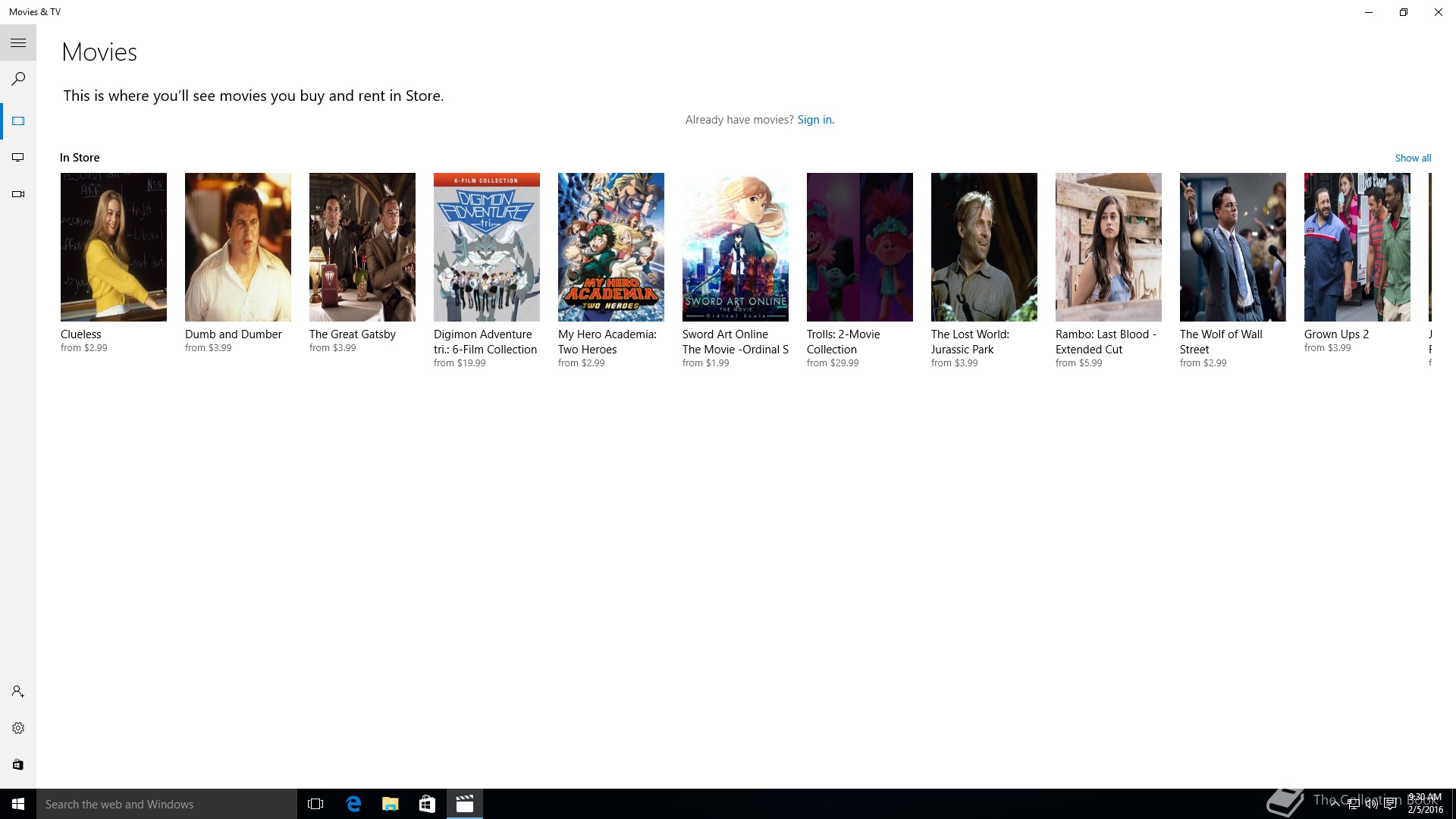Click 'from $19.99' Digimon price
The width and height of the screenshot is (1456, 819).
click(460, 363)
